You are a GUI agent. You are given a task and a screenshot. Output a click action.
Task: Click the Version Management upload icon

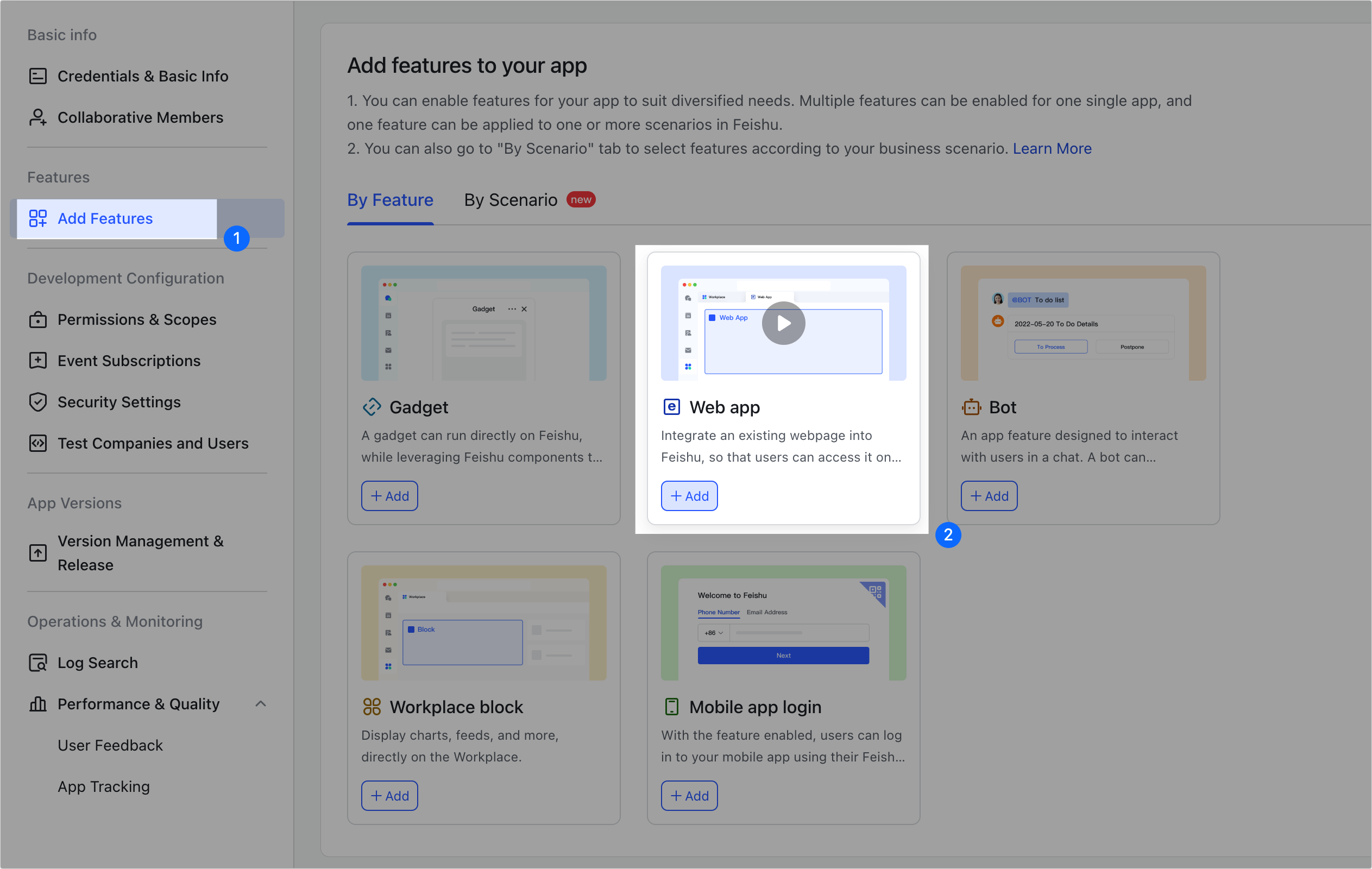pos(37,553)
